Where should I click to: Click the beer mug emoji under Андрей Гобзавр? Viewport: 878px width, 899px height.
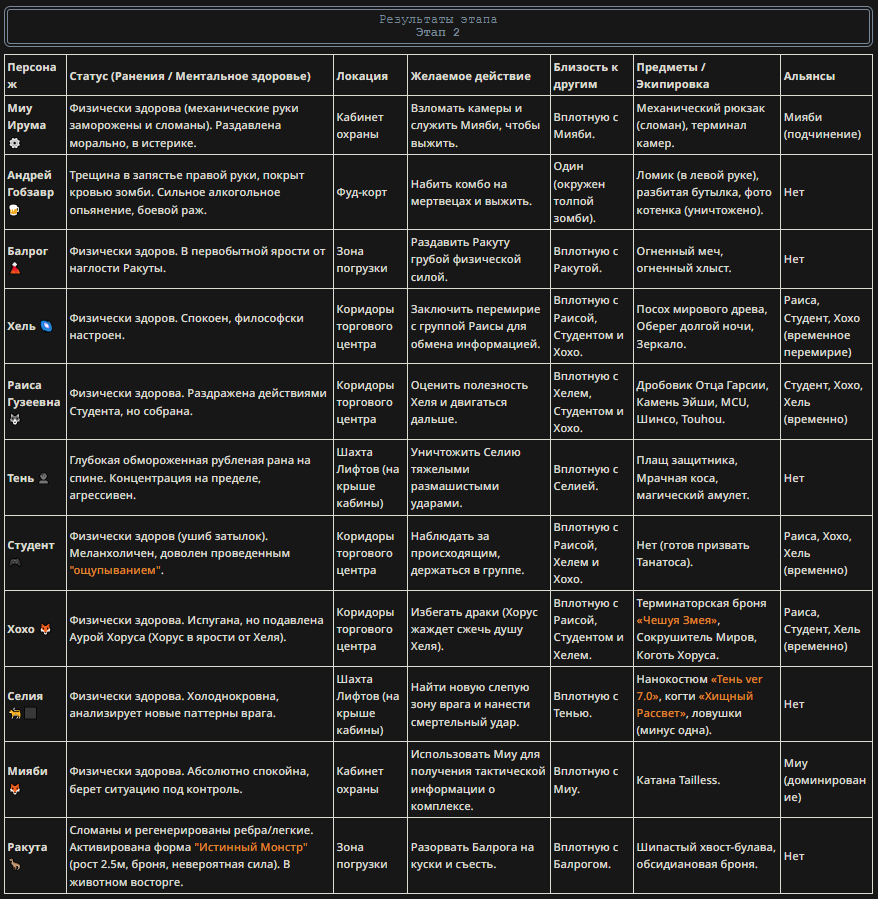click(x=14, y=210)
